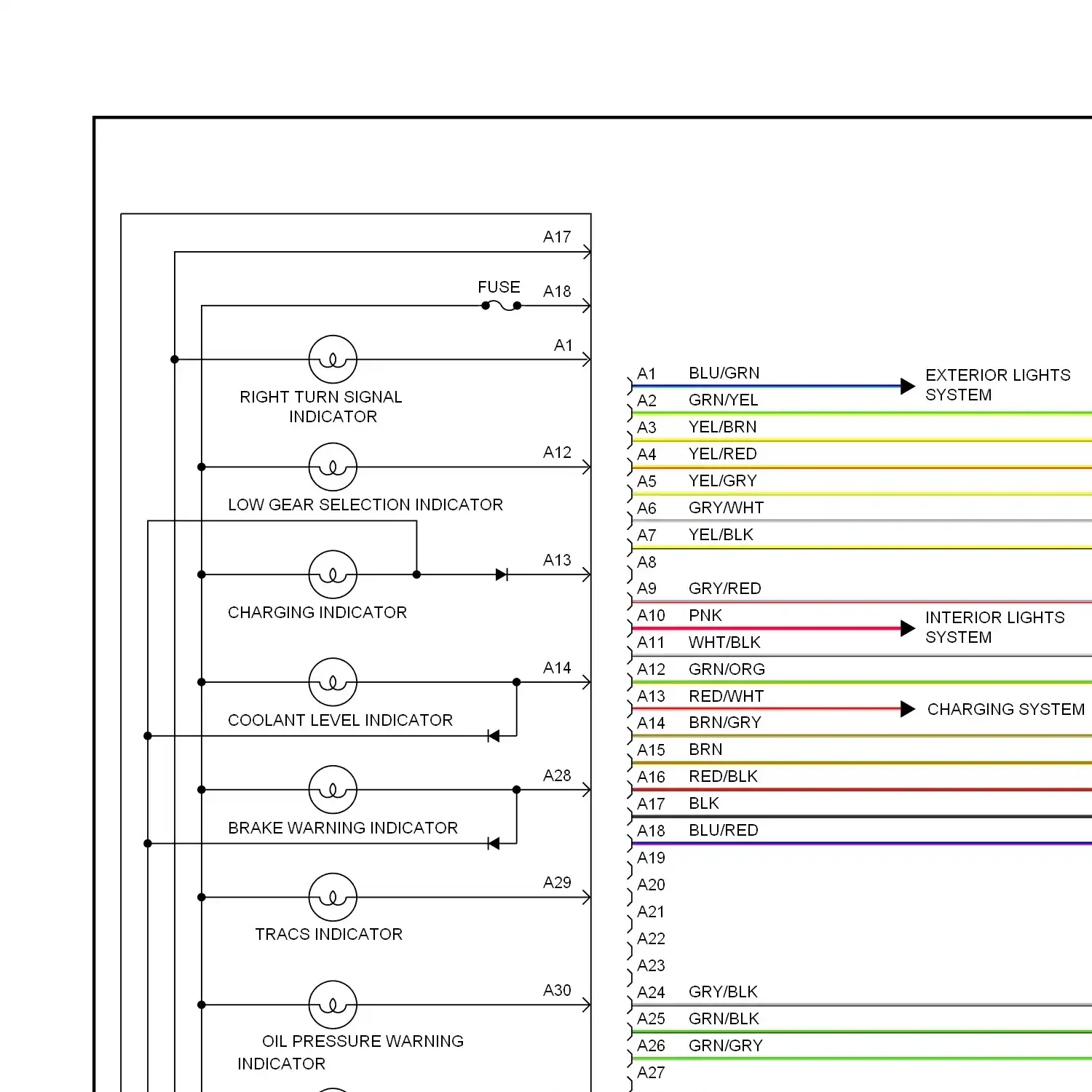This screenshot has height=1092, width=1092.
Task: Click the BRN/GRY wire color label
Action: click(x=725, y=722)
